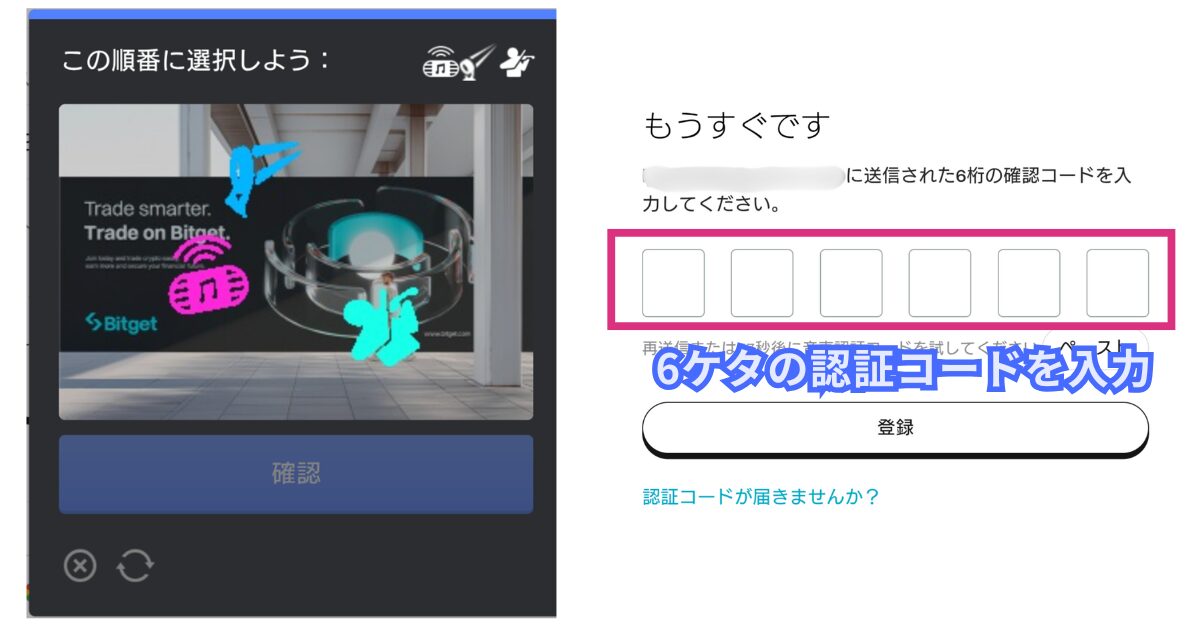Focus the second verification code box
The height and width of the screenshot is (630, 1200).
tap(762, 283)
